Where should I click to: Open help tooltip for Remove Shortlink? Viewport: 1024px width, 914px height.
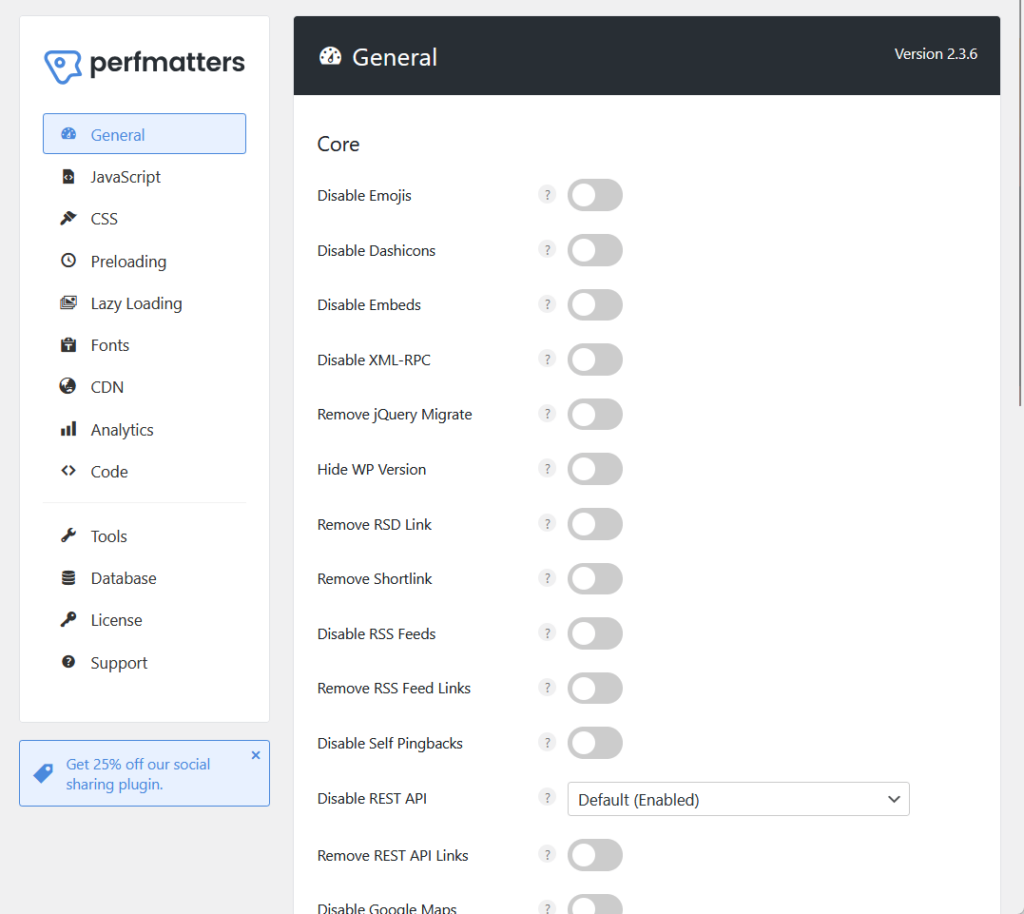[547, 578]
